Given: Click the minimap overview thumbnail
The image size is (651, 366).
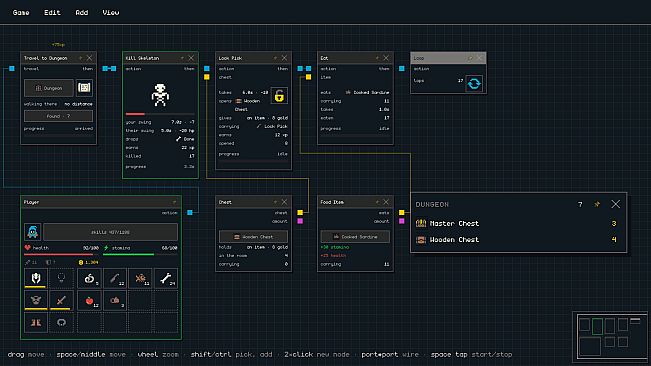Looking at the screenshot, I should (610, 336).
